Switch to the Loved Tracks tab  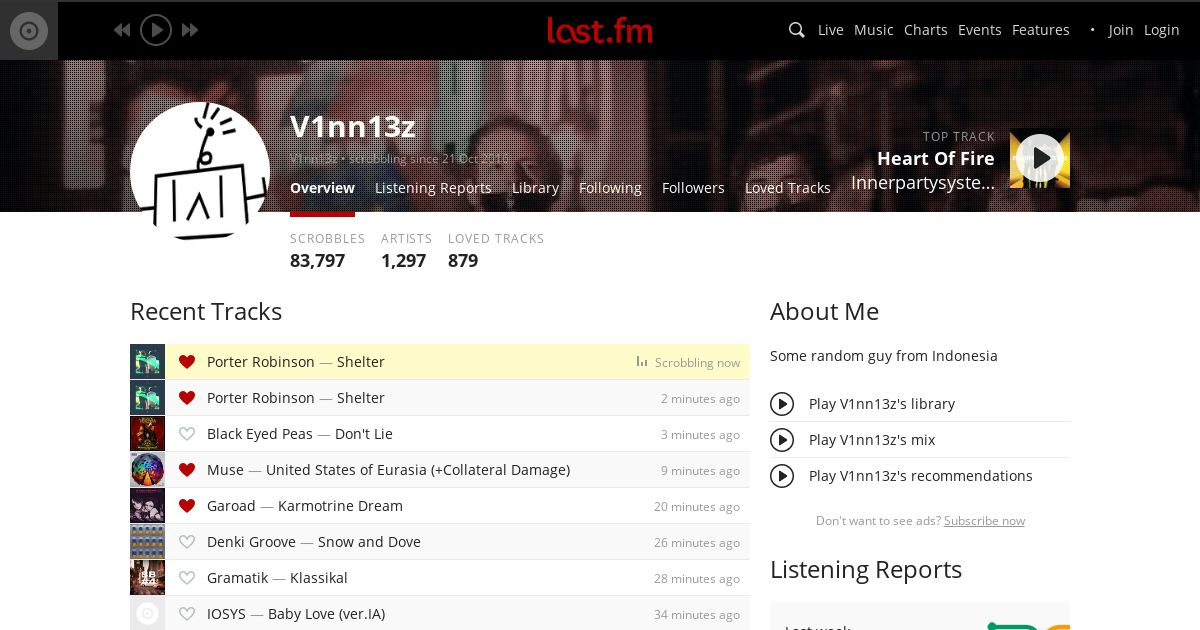pos(788,188)
